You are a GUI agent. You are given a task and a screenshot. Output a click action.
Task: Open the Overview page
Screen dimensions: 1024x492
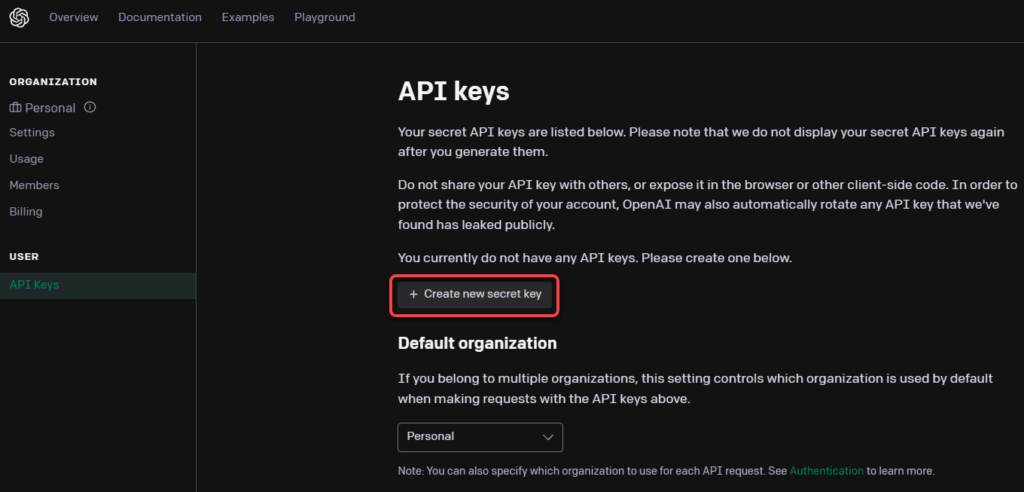click(74, 18)
